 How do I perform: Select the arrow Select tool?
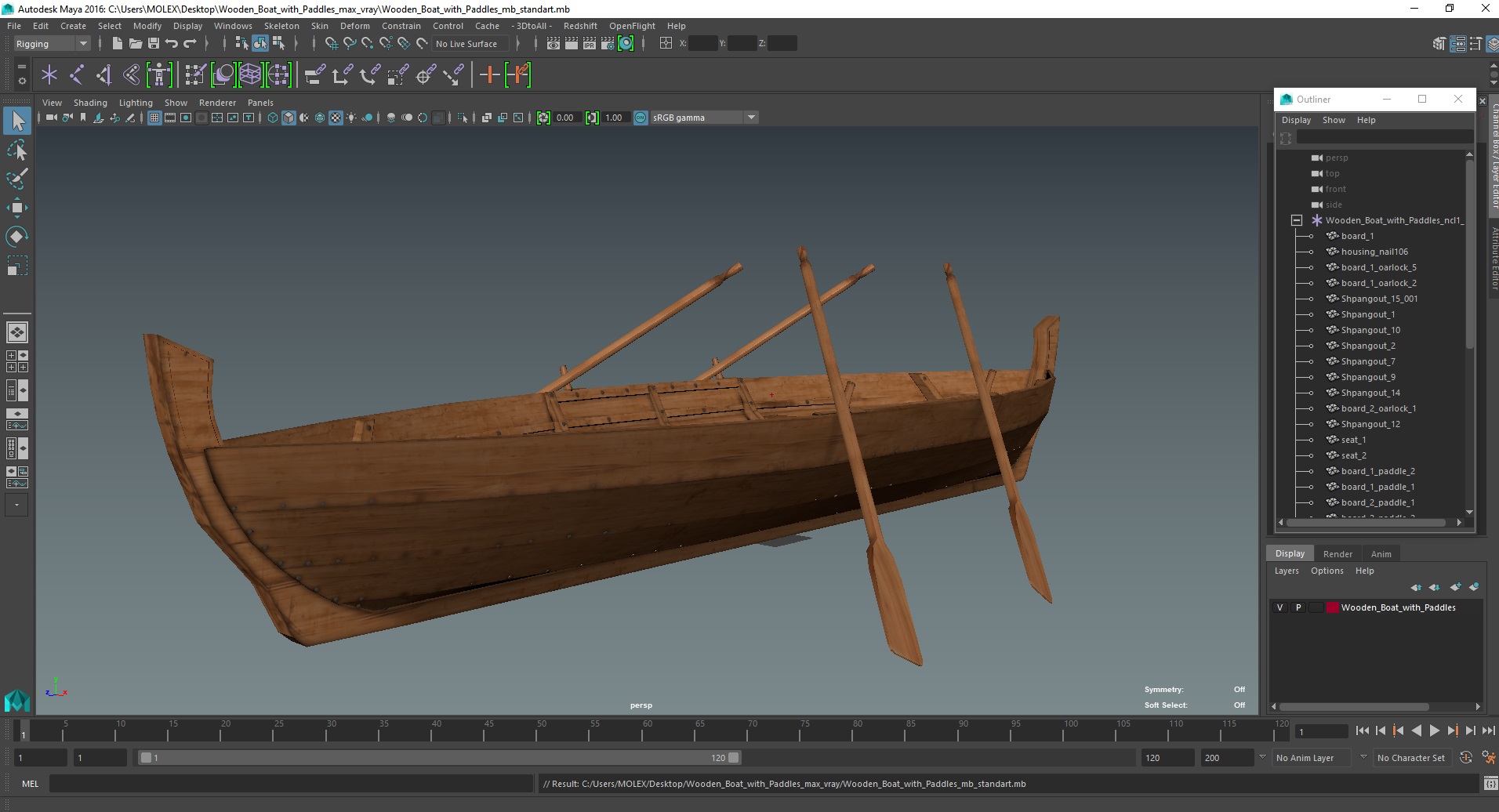[x=17, y=121]
